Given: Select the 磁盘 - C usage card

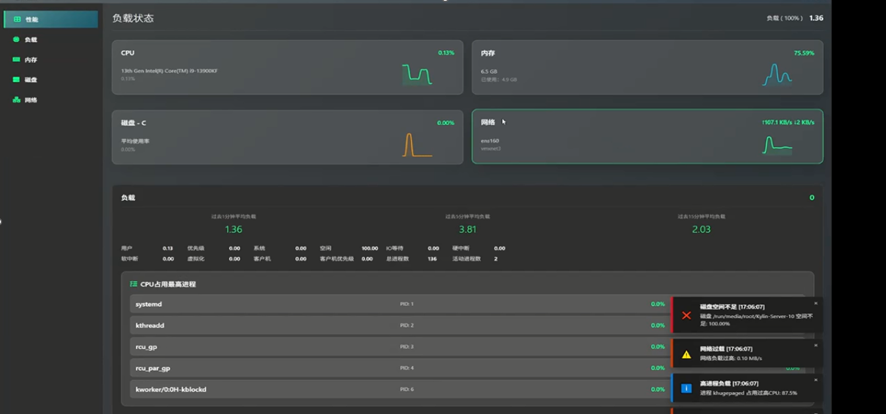Looking at the screenshot, I should click(x=287, y=137).
